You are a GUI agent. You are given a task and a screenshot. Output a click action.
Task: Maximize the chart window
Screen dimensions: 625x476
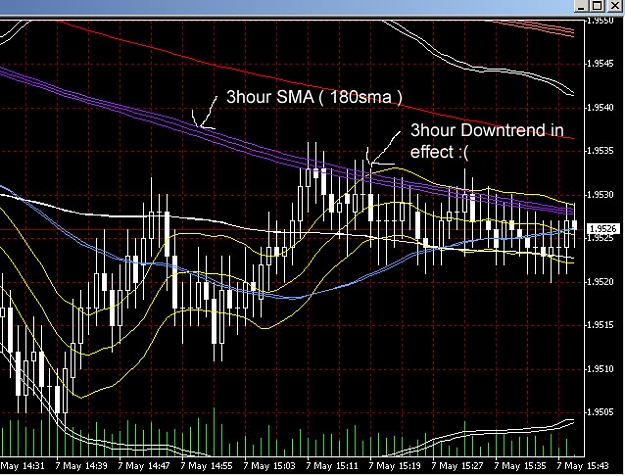pyautogui.click(x=597, y=6)
